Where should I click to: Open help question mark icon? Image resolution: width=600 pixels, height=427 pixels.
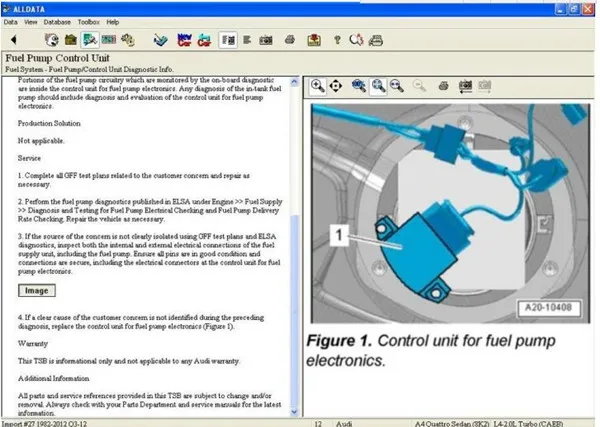(x=337, y=39)
